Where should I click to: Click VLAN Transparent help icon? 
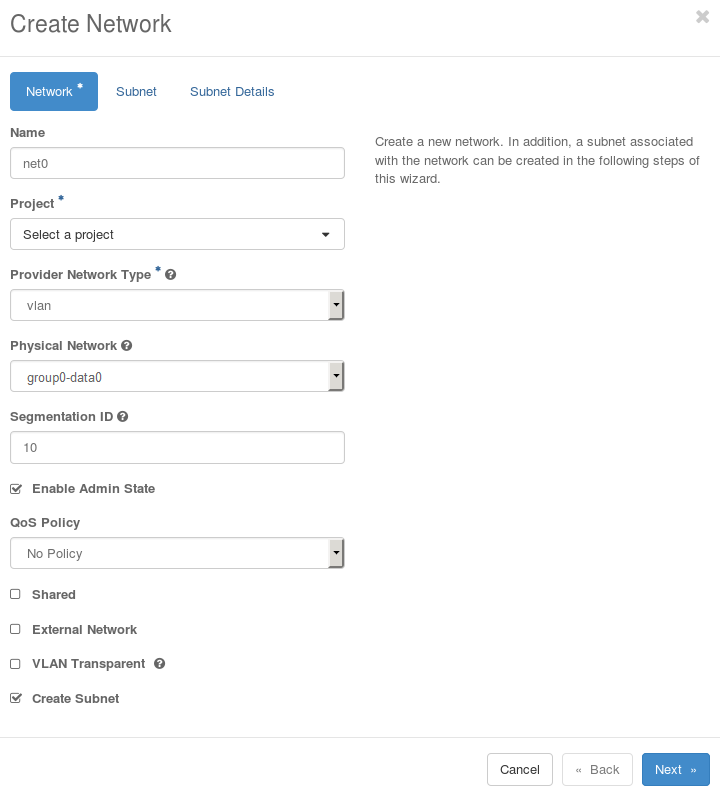160,663
